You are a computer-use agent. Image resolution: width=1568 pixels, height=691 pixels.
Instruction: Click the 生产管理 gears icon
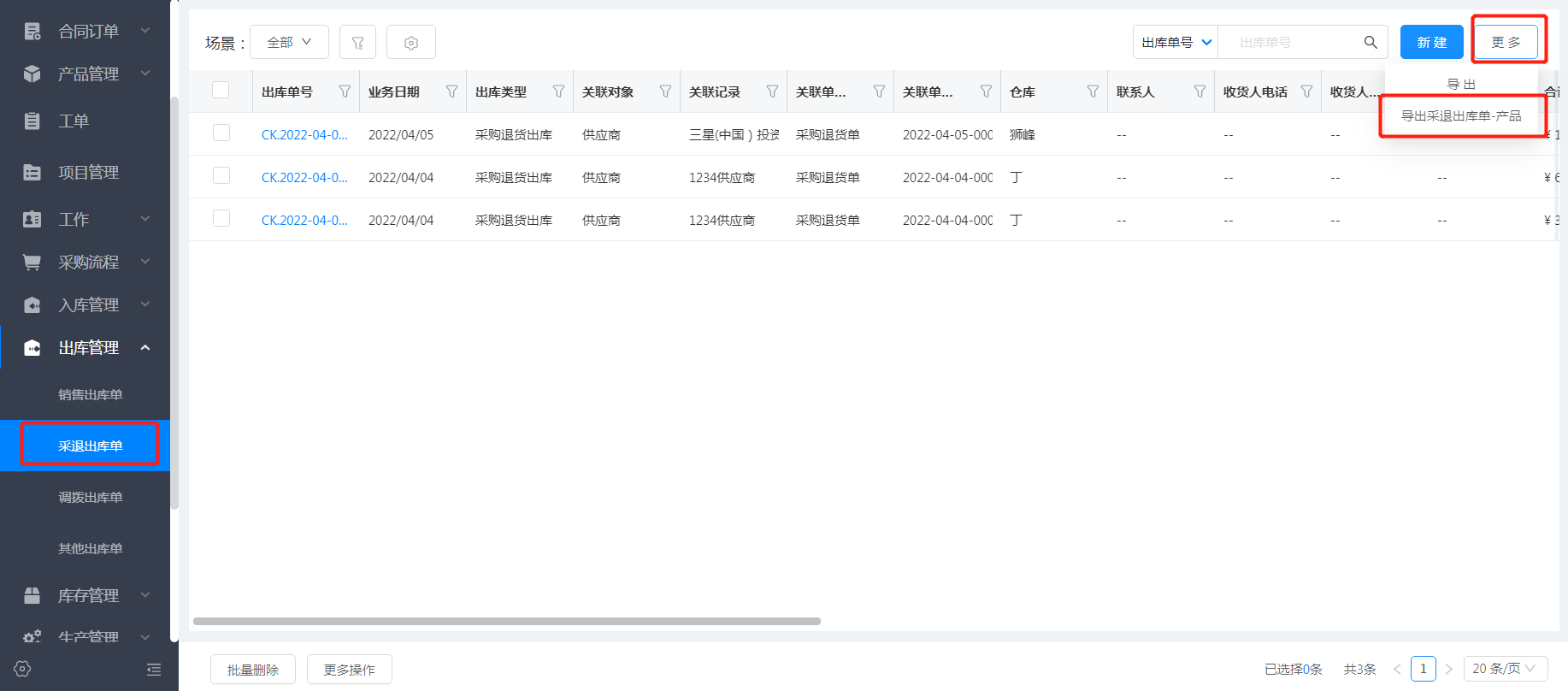[32, 637]
